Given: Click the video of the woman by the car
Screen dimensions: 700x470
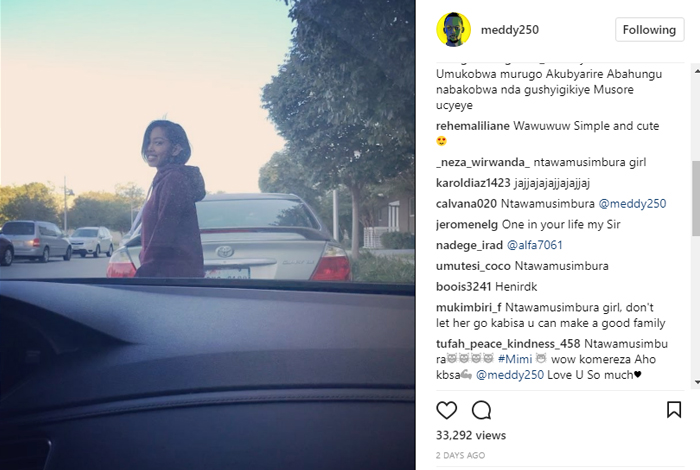Looking at the screenshot, I should pyautogui.click(x=208, y=235).
